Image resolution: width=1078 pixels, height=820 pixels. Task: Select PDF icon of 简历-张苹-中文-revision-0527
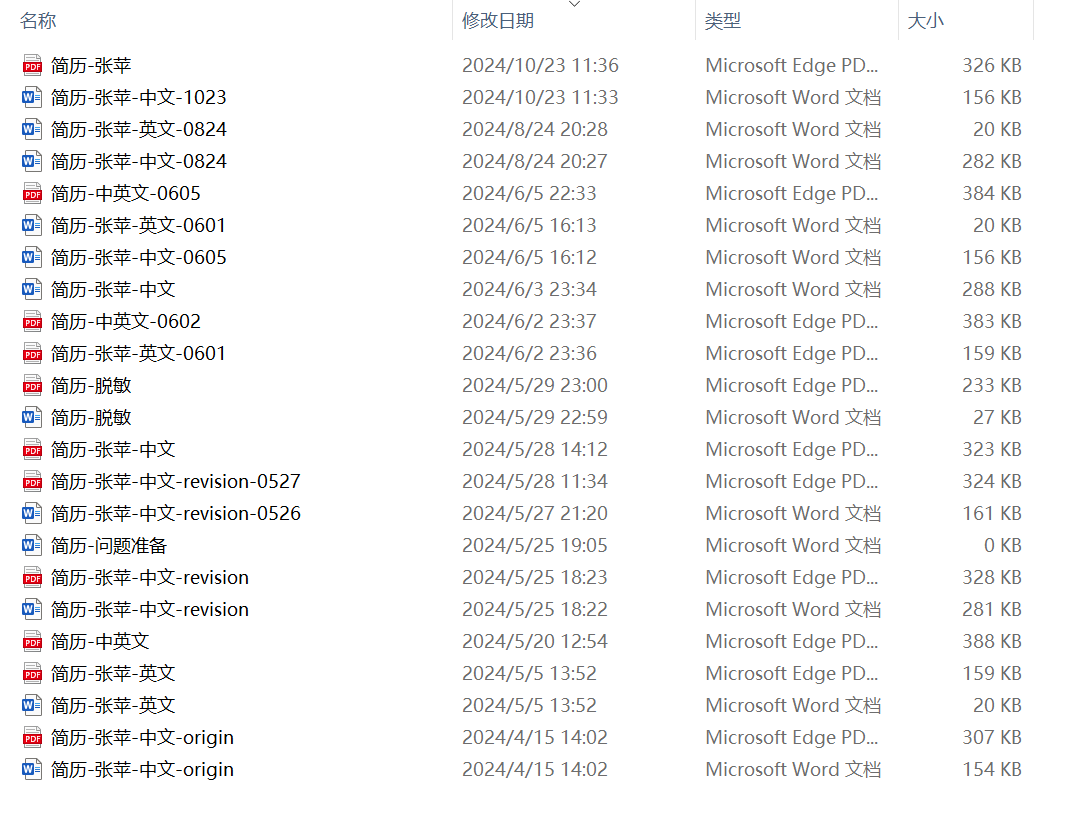pos(32,482)
